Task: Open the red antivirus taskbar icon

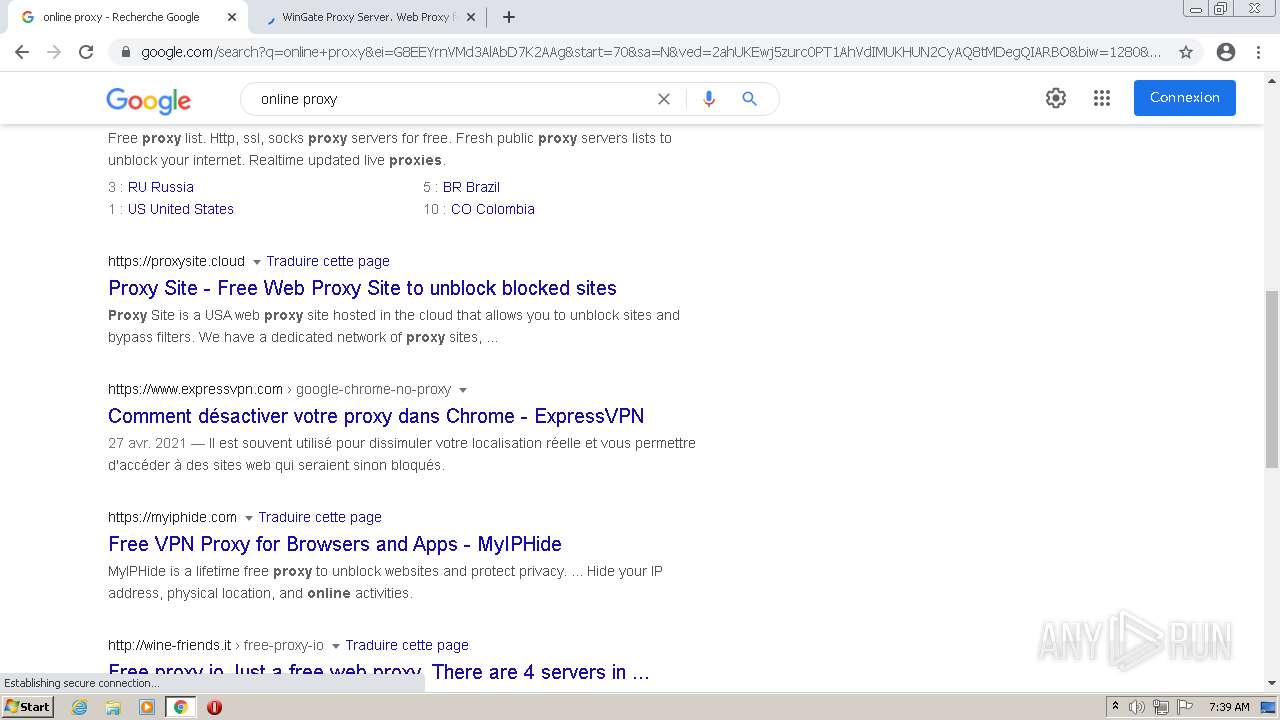Action: 214,707
